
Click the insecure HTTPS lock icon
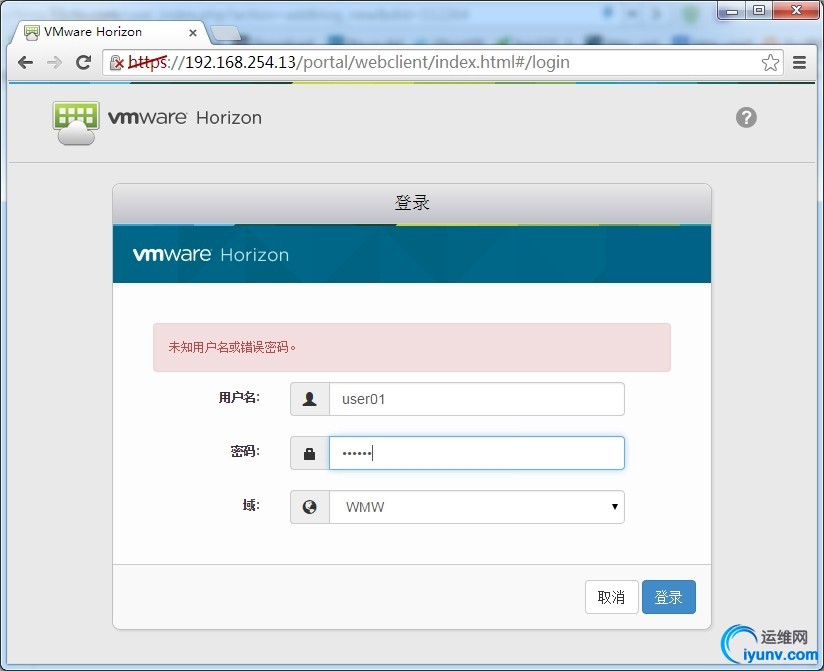117,63
